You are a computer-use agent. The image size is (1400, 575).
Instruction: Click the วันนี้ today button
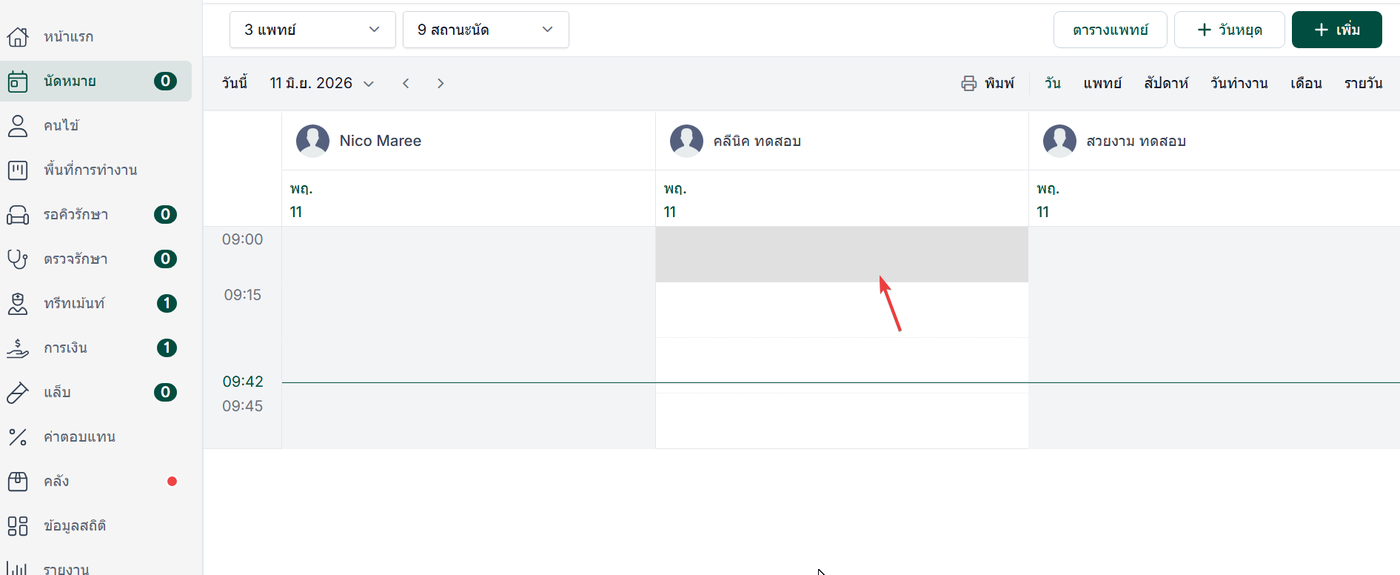(235, 83)
